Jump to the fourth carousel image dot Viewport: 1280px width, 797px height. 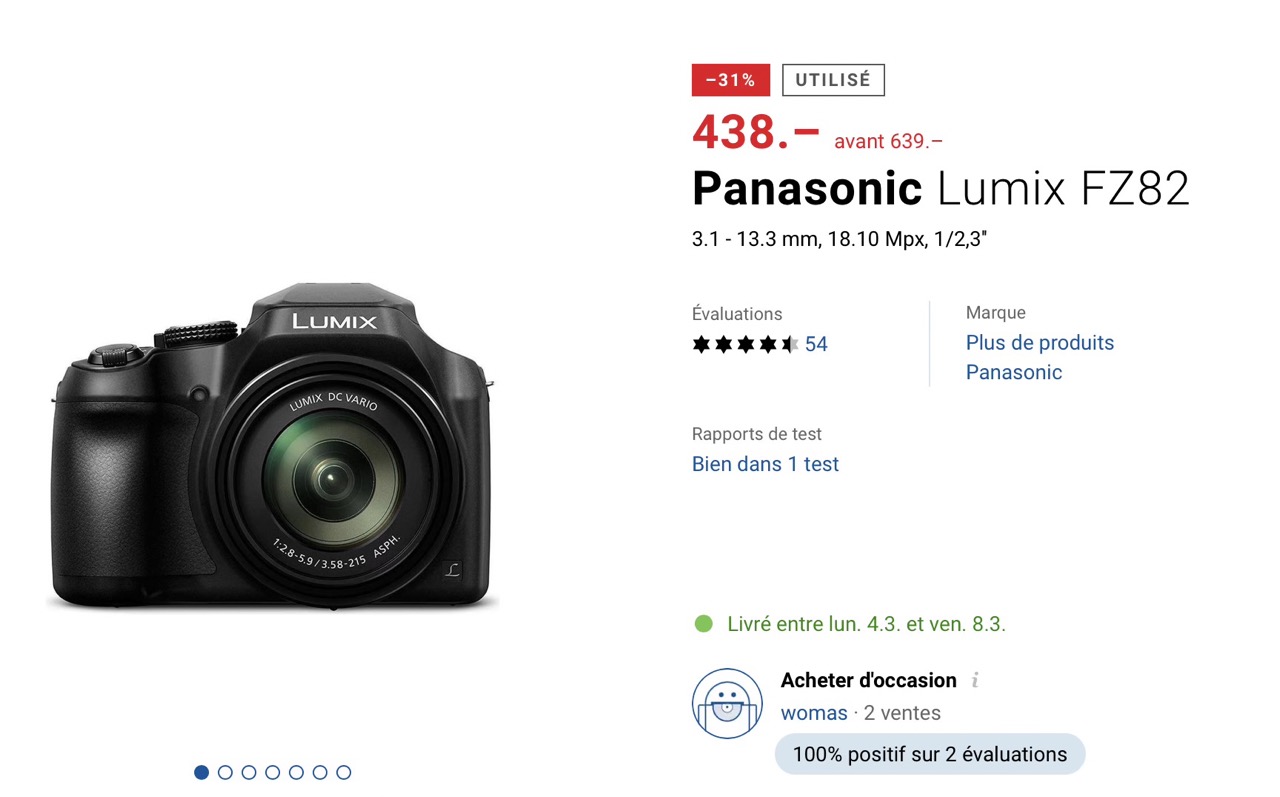tap(273, 772)
